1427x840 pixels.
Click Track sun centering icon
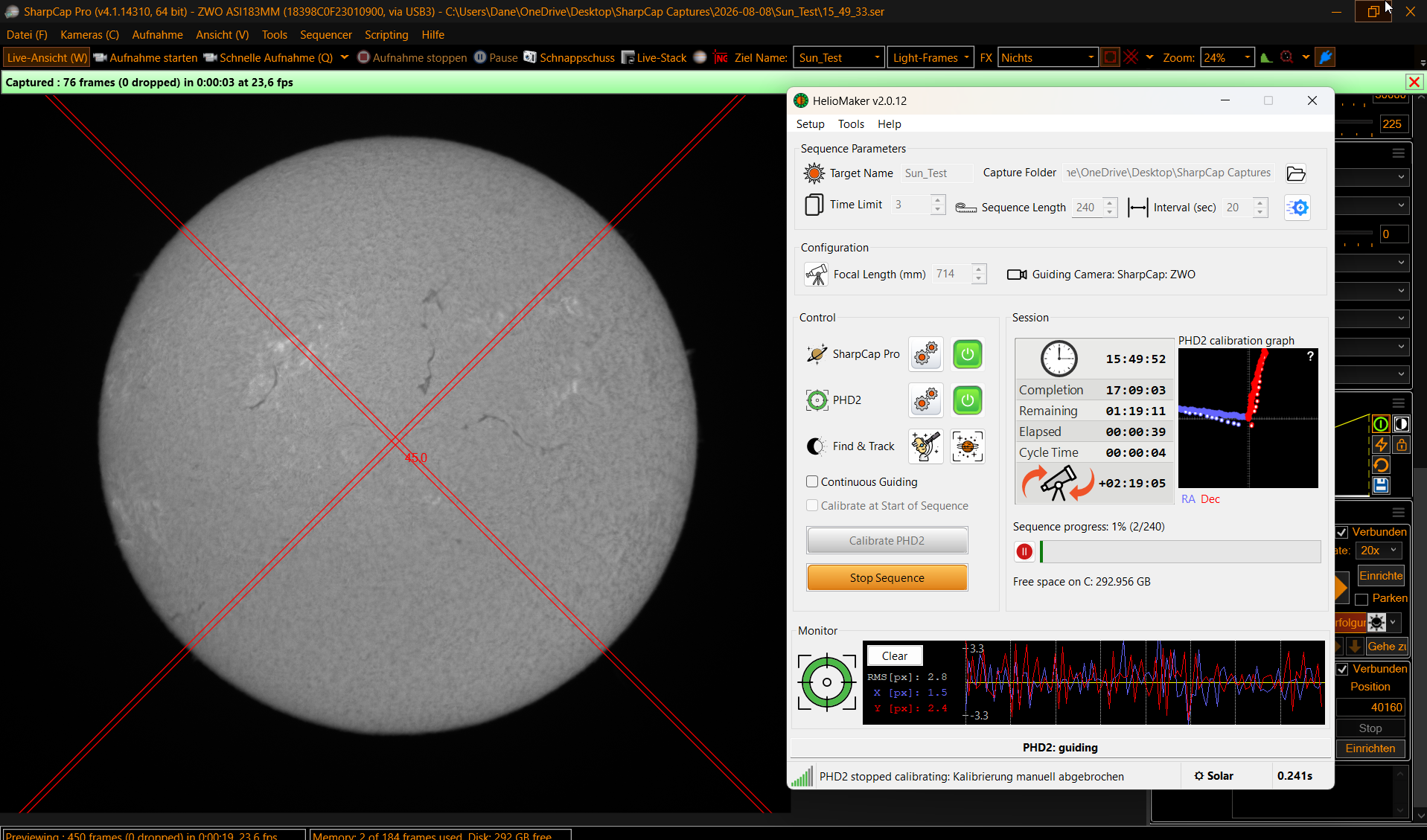click(968, 446)
